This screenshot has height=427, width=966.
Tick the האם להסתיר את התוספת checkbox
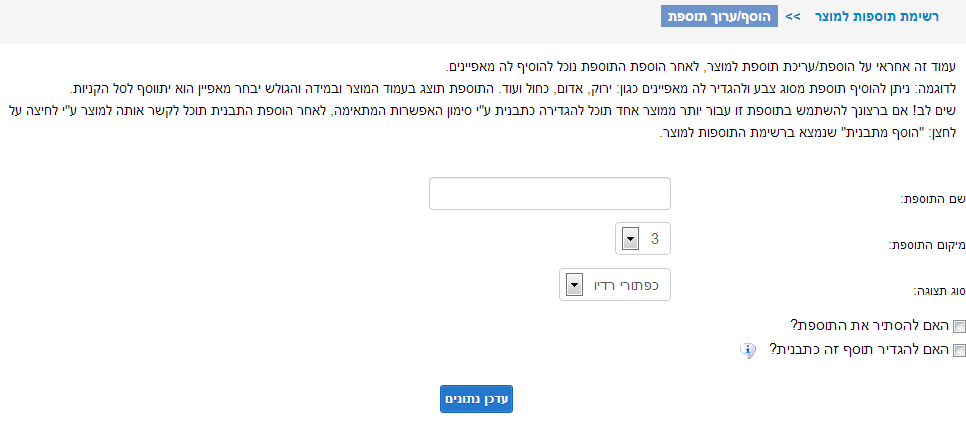pos(959,326)
